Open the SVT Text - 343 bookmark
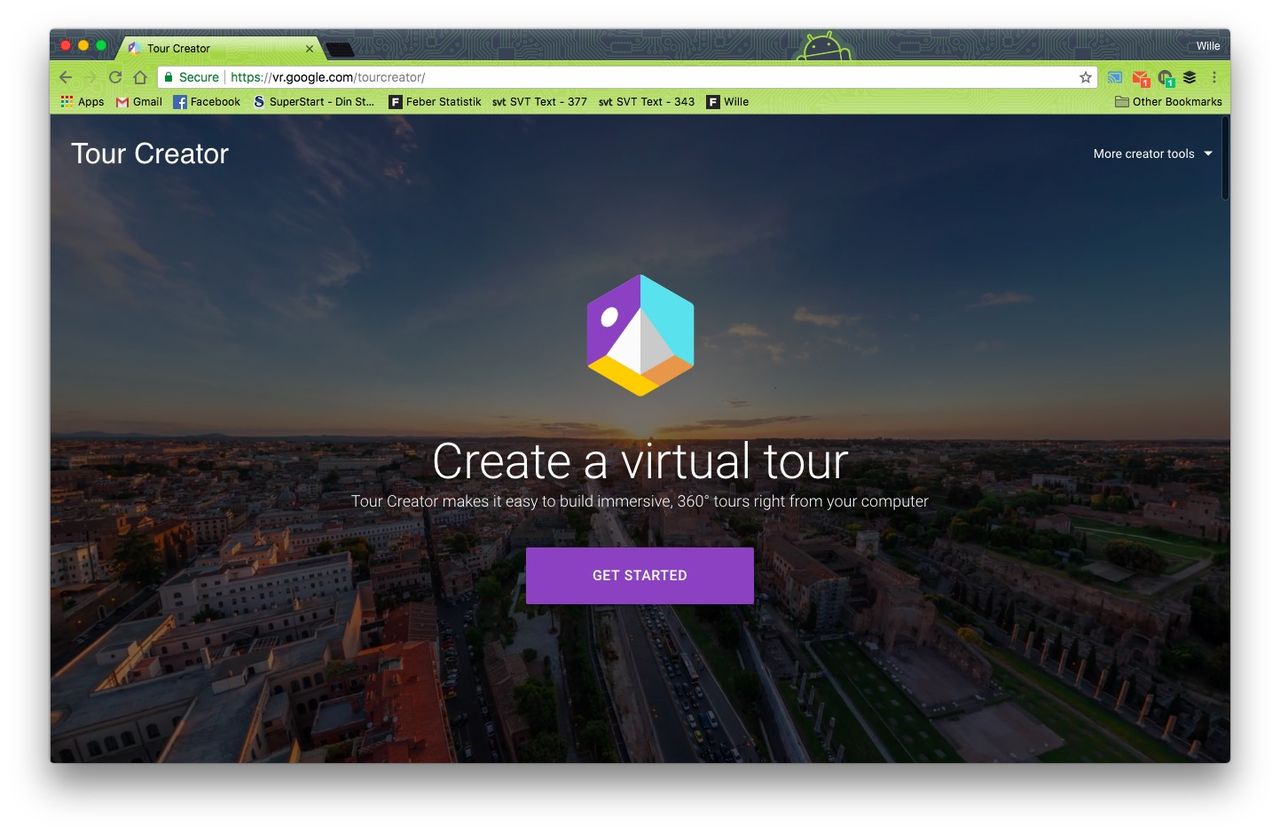The width and height of the screenshot is (1280, 834). [x=647, y=102]
